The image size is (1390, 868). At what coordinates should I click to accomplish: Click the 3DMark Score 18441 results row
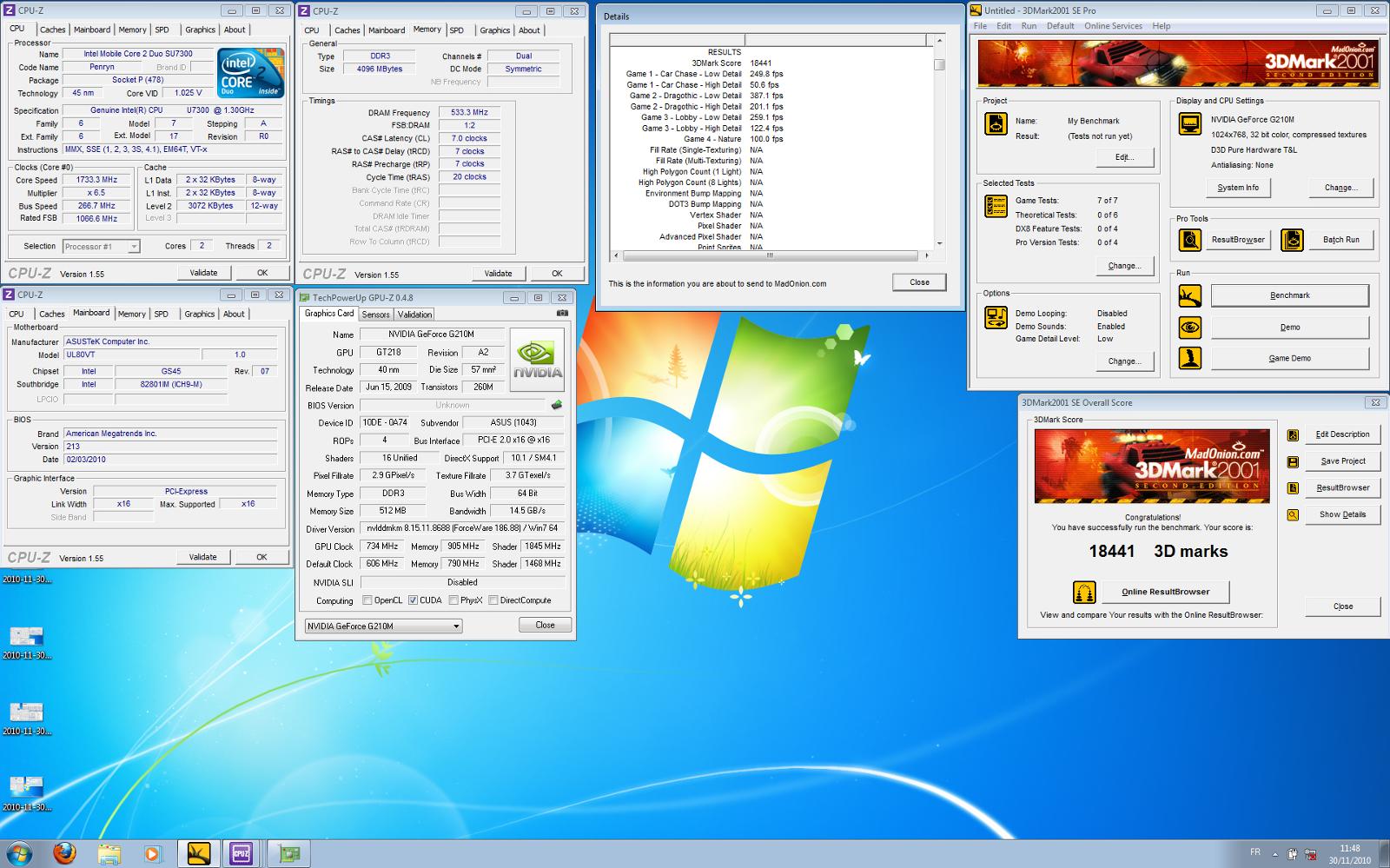[x=731, y=63]
